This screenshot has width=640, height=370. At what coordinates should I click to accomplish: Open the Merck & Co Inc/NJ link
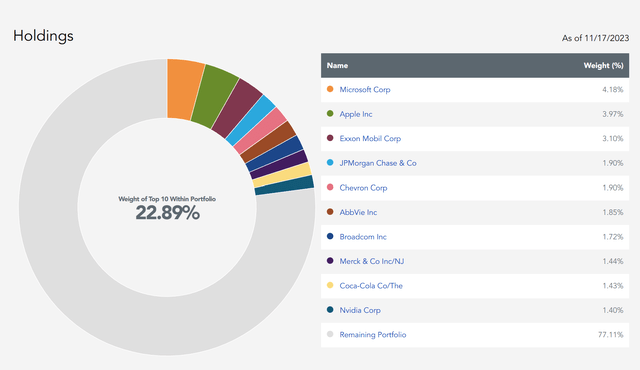point(371,261)
